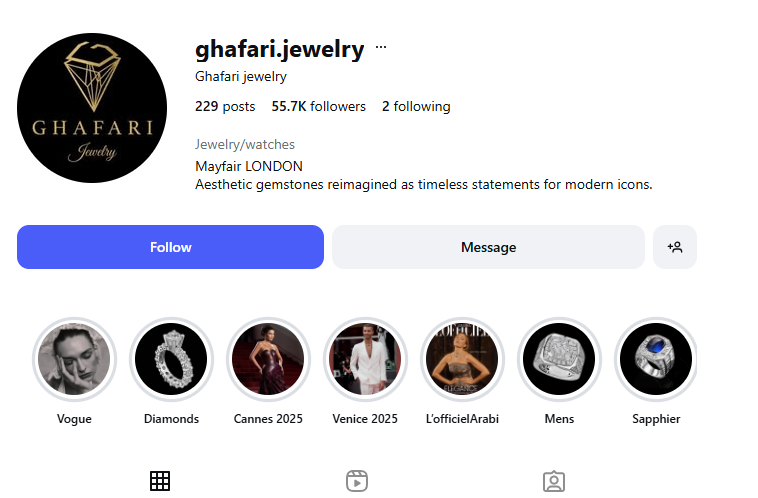Send a Message to this profile
758x498 pixels.
tap(488, 247)
